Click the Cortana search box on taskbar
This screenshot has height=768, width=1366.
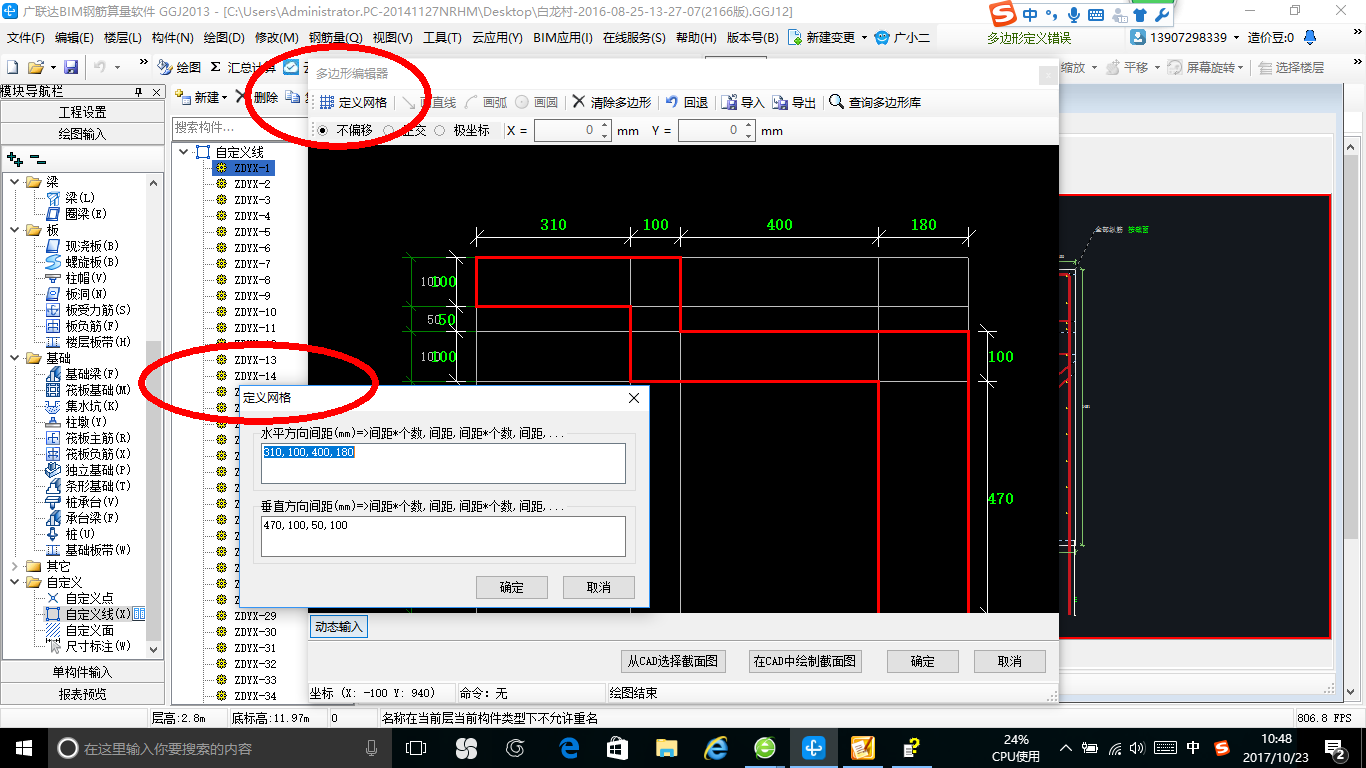coord(220,748)
